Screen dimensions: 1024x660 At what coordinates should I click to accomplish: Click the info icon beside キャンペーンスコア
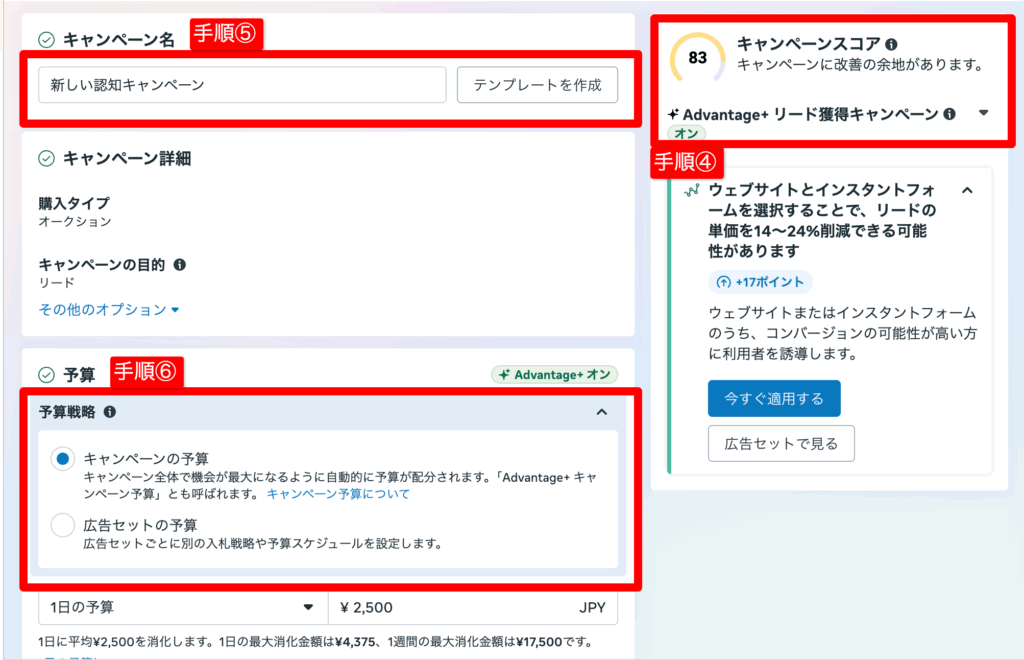tap(891, 44)
